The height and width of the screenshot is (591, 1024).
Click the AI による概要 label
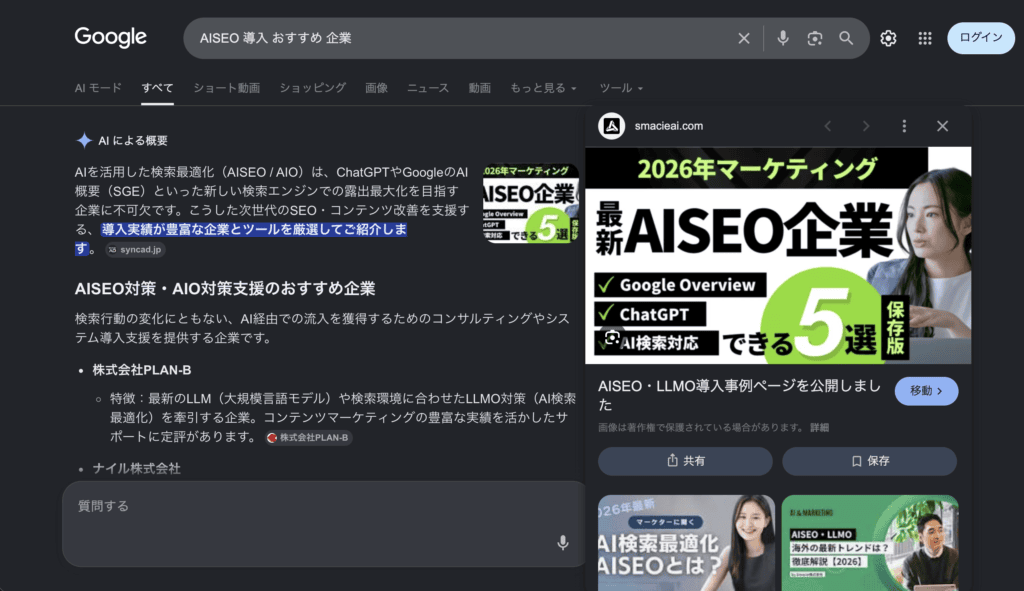tap(133, 140)
